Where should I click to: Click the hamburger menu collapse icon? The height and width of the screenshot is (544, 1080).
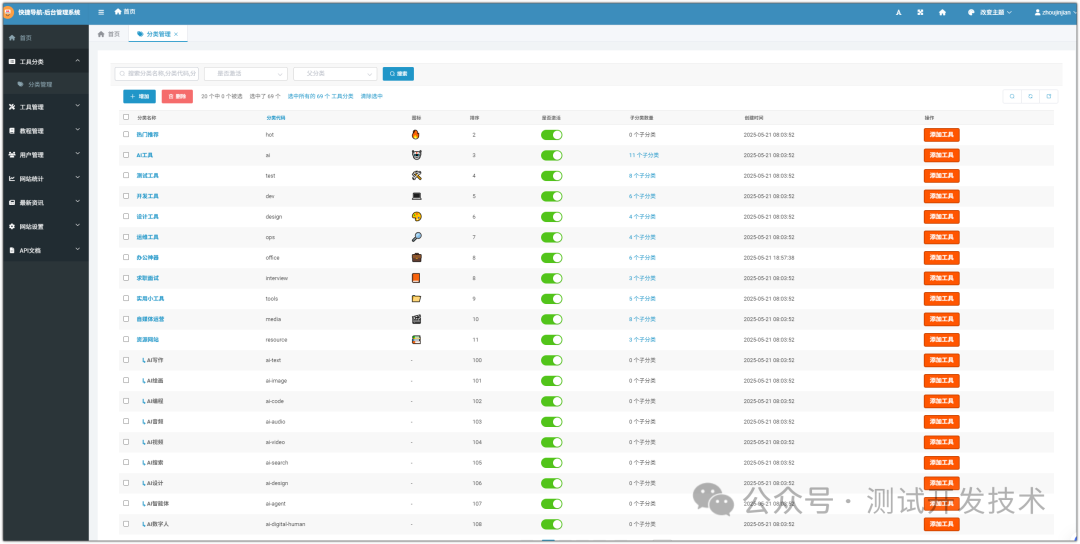101,12
